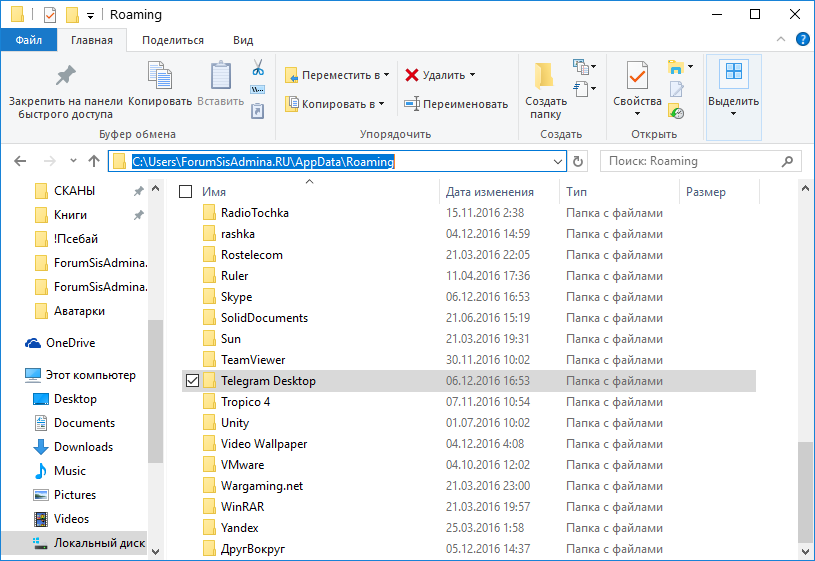815x561 pixels.
Task: Tick the select-all checkbox by Имя header
Action: coord(186,192)
